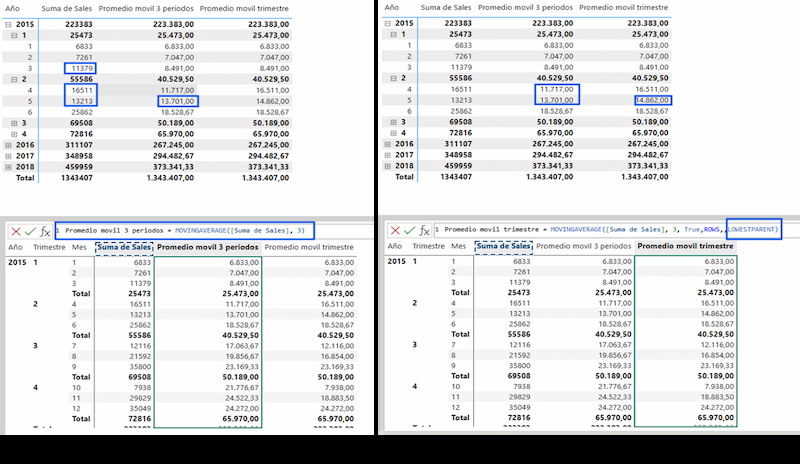Collapse quarter 2 in the top-left matrix
The height and width of the screenshot is (464, 800).
(15, 77)
